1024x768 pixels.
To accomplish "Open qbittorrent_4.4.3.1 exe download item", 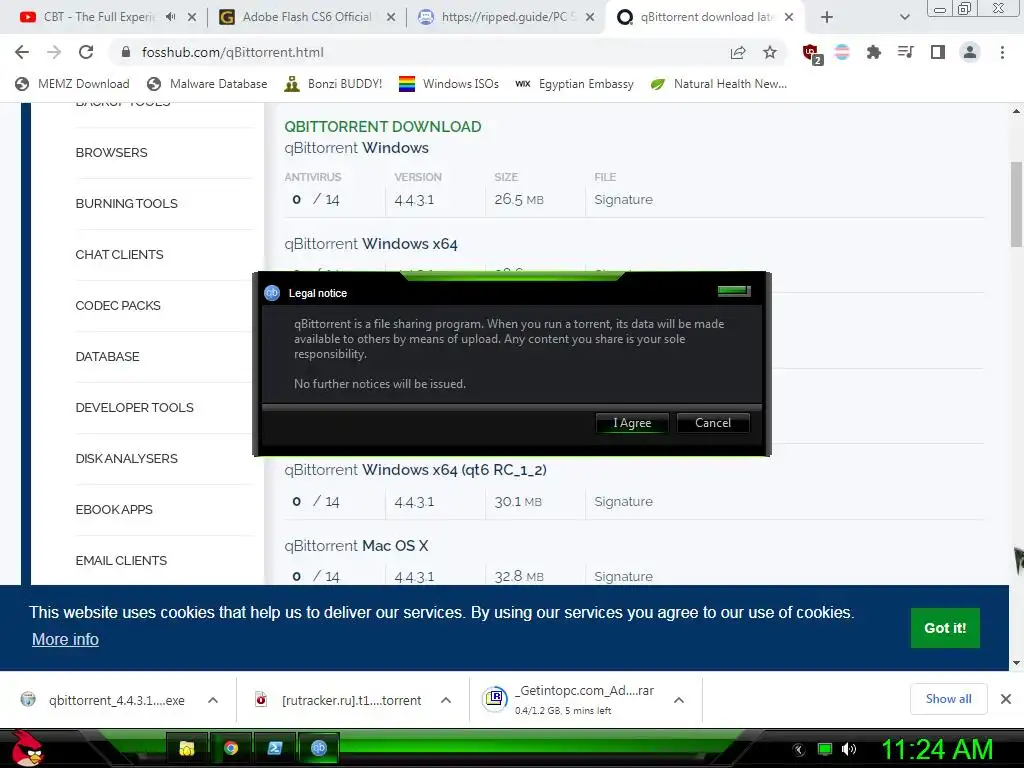I will [104, 700].
